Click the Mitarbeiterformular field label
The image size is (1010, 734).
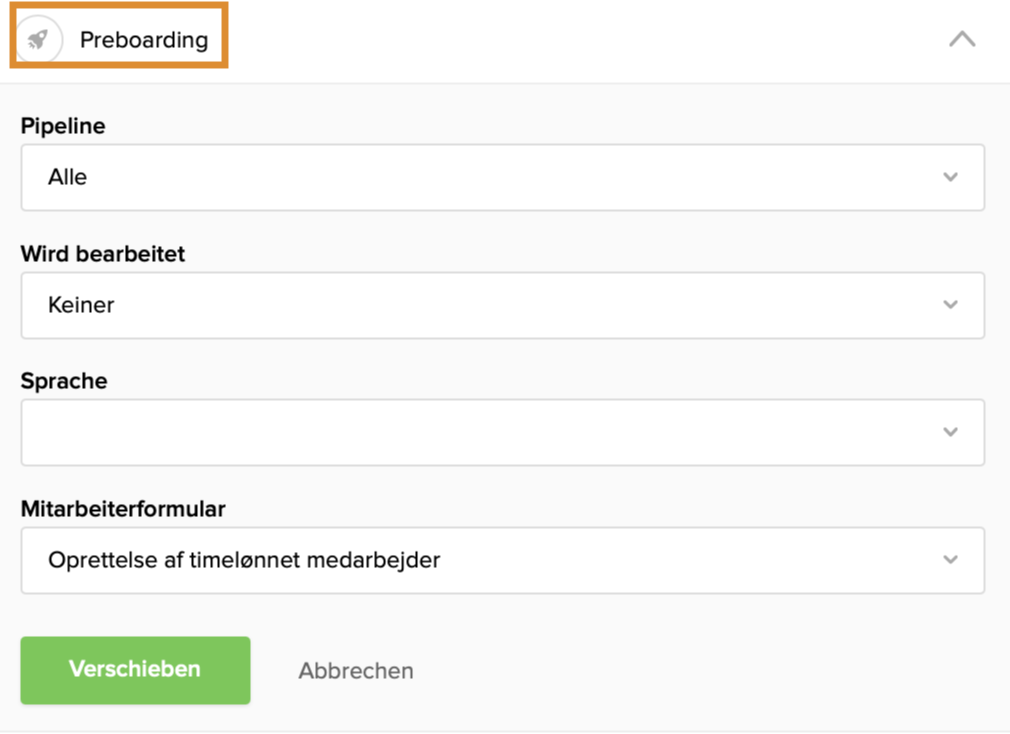tap(123, 509)
